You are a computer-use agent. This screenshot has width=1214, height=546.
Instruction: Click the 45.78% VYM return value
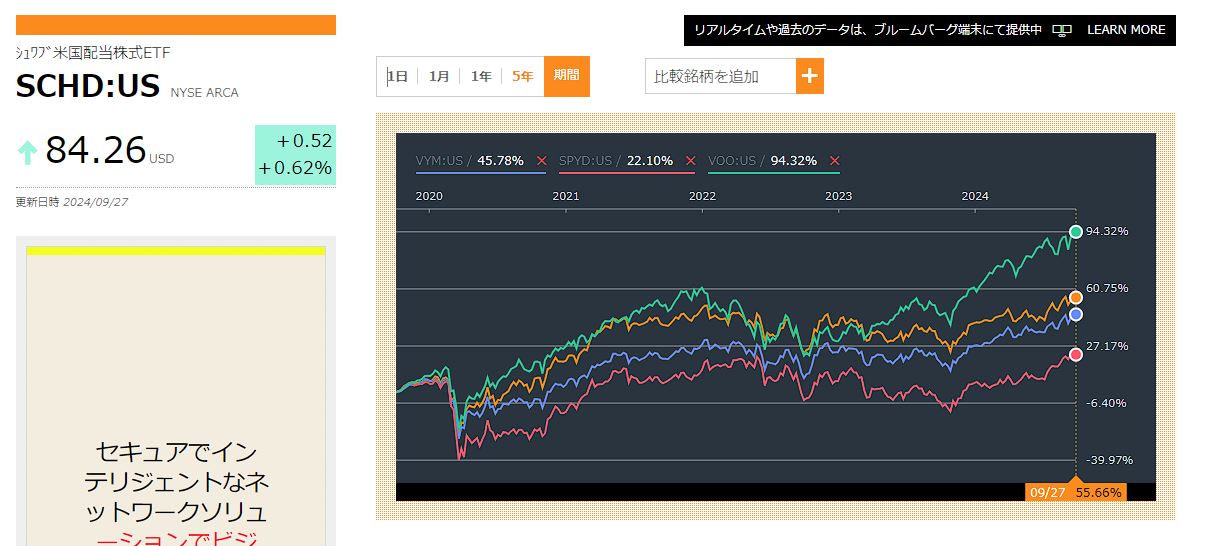pyautogui.click(x=500, y=161)
